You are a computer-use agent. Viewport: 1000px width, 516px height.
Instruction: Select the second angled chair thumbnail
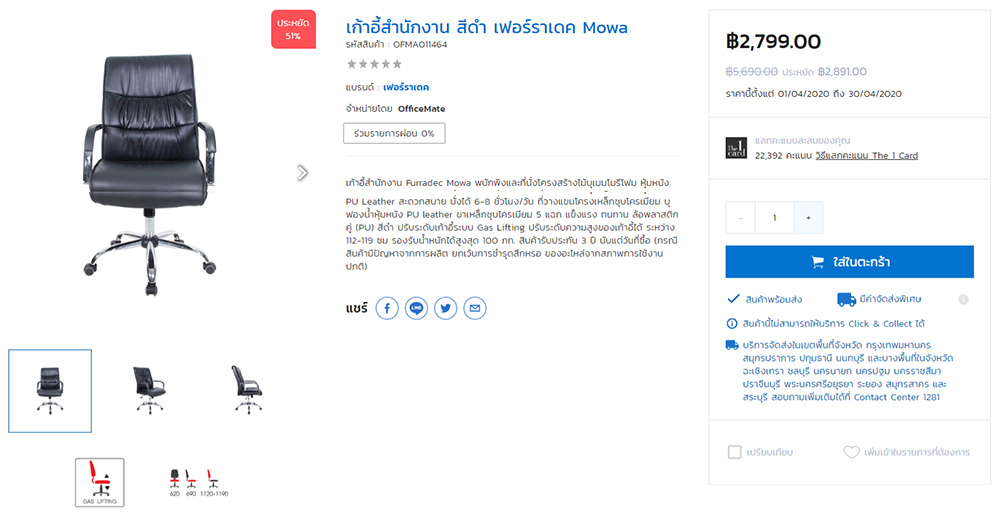click(x=149, y=390)
